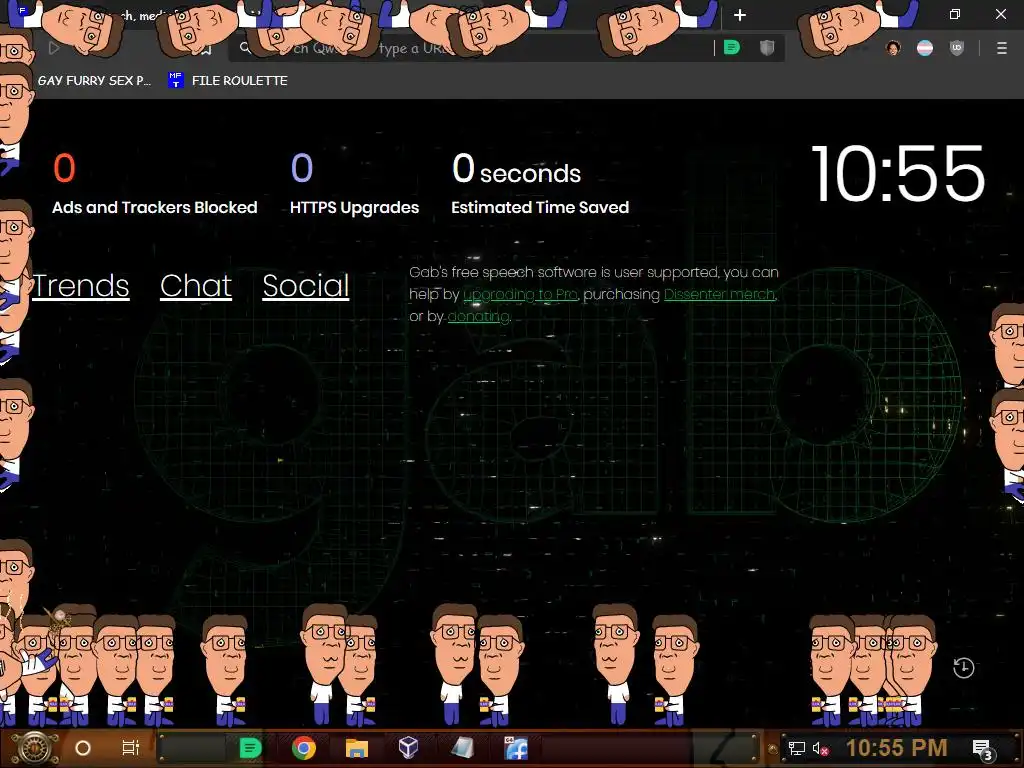The height and width of the screenshot is (768, 1024).
Task: Open the user profile avatar icon
Action: coord(893,48)
